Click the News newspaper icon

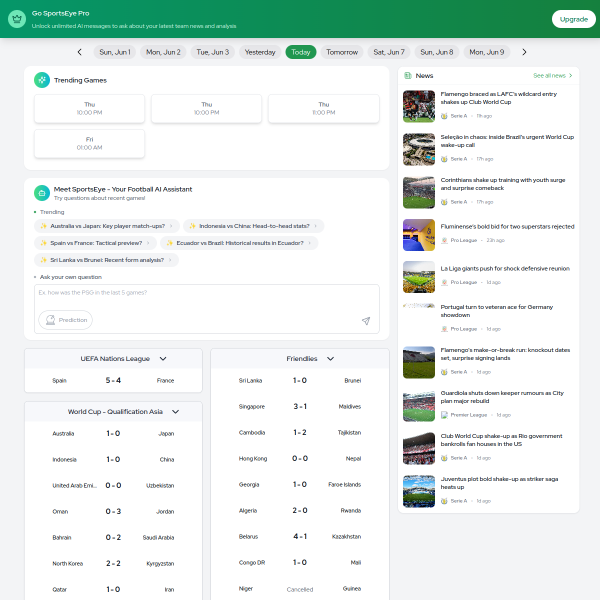coord(408,76)
